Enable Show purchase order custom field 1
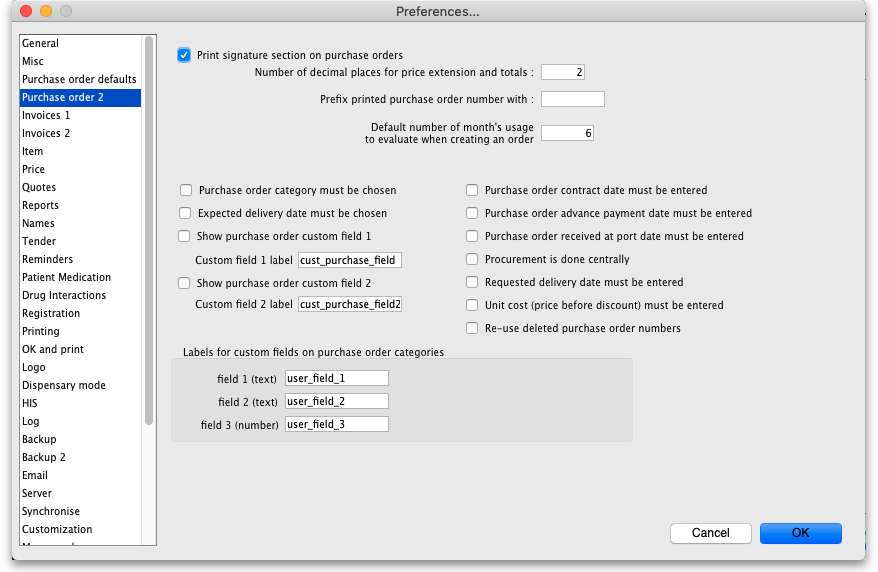This screenshot has width=878, height=572. coord(185,236)
